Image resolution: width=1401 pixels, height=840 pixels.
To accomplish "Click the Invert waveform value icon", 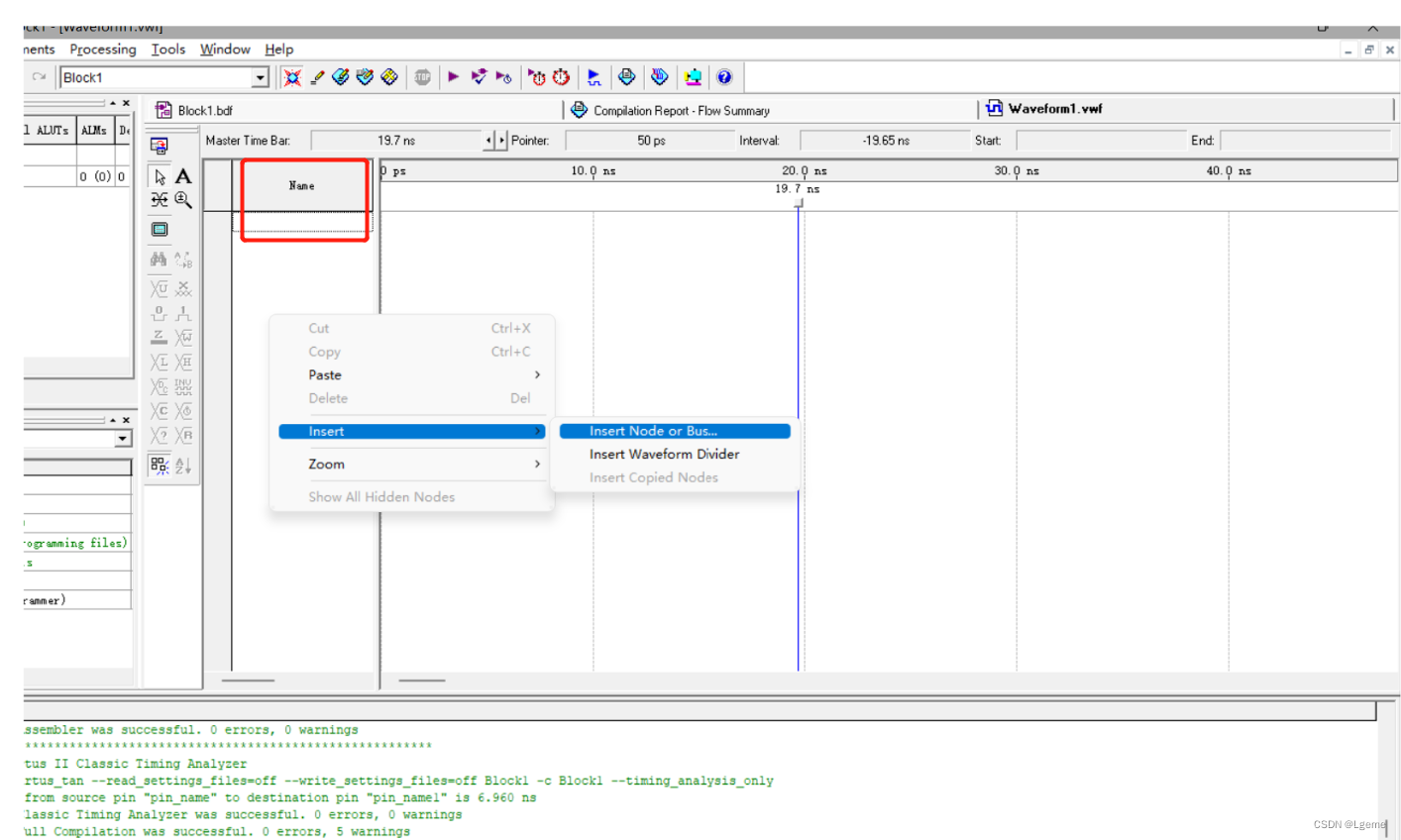I will pyautogui.click(x=185, y=386).
